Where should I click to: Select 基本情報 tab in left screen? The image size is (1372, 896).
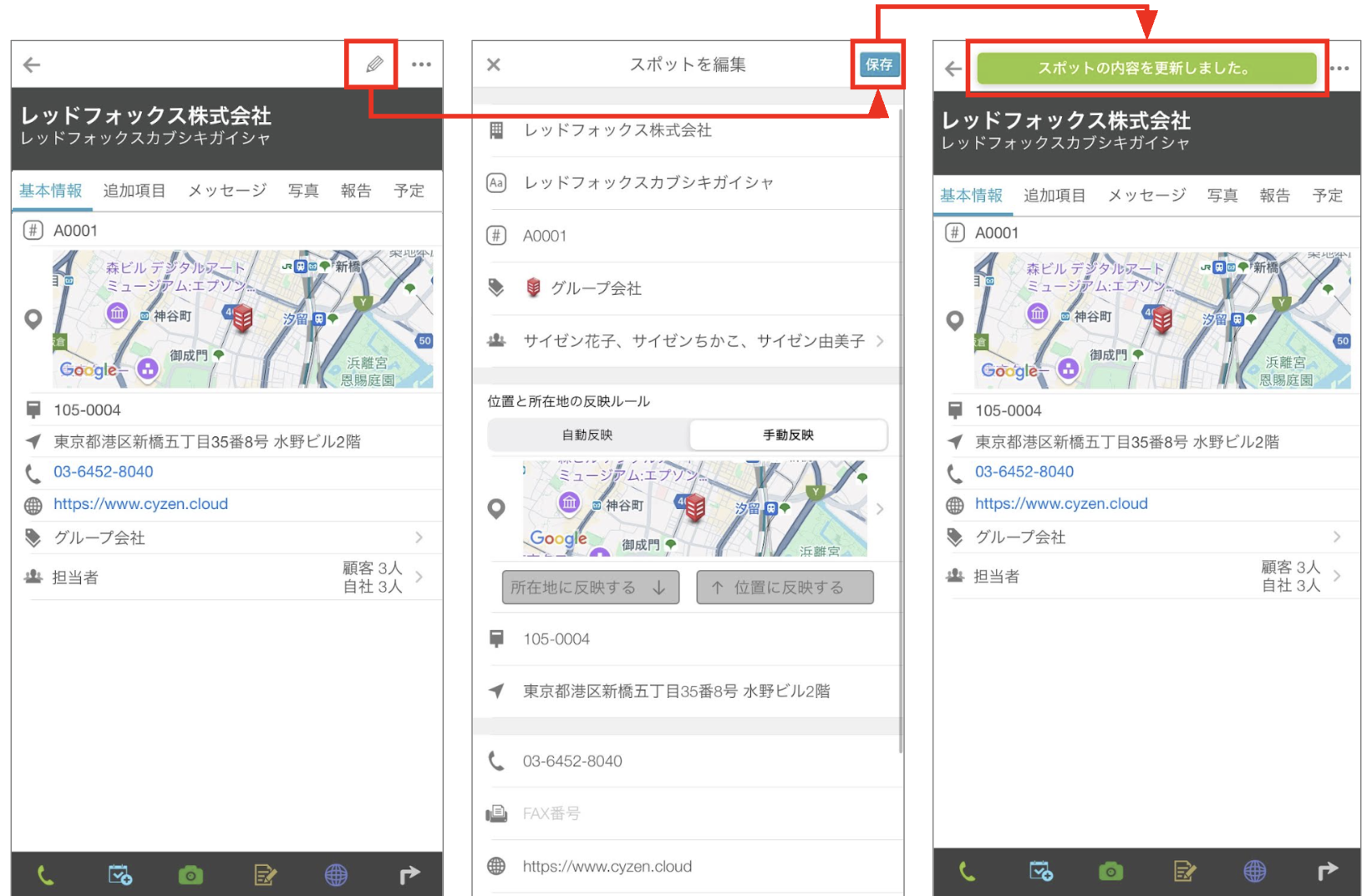pos(51,191)
